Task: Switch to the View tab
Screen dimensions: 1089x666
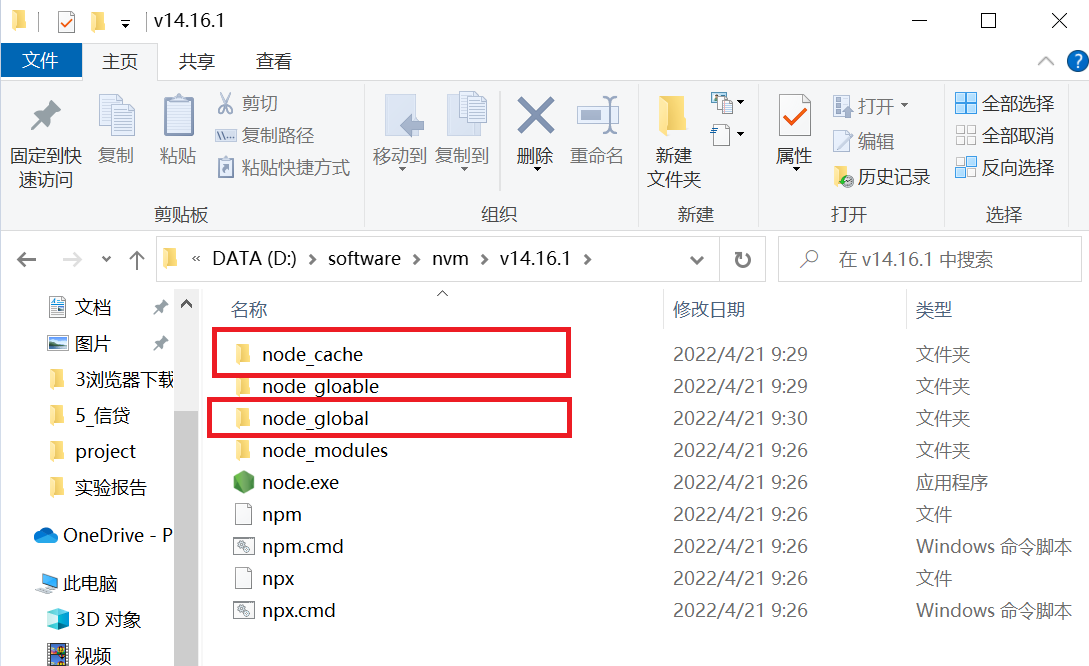Action: [x=274, y=61]
